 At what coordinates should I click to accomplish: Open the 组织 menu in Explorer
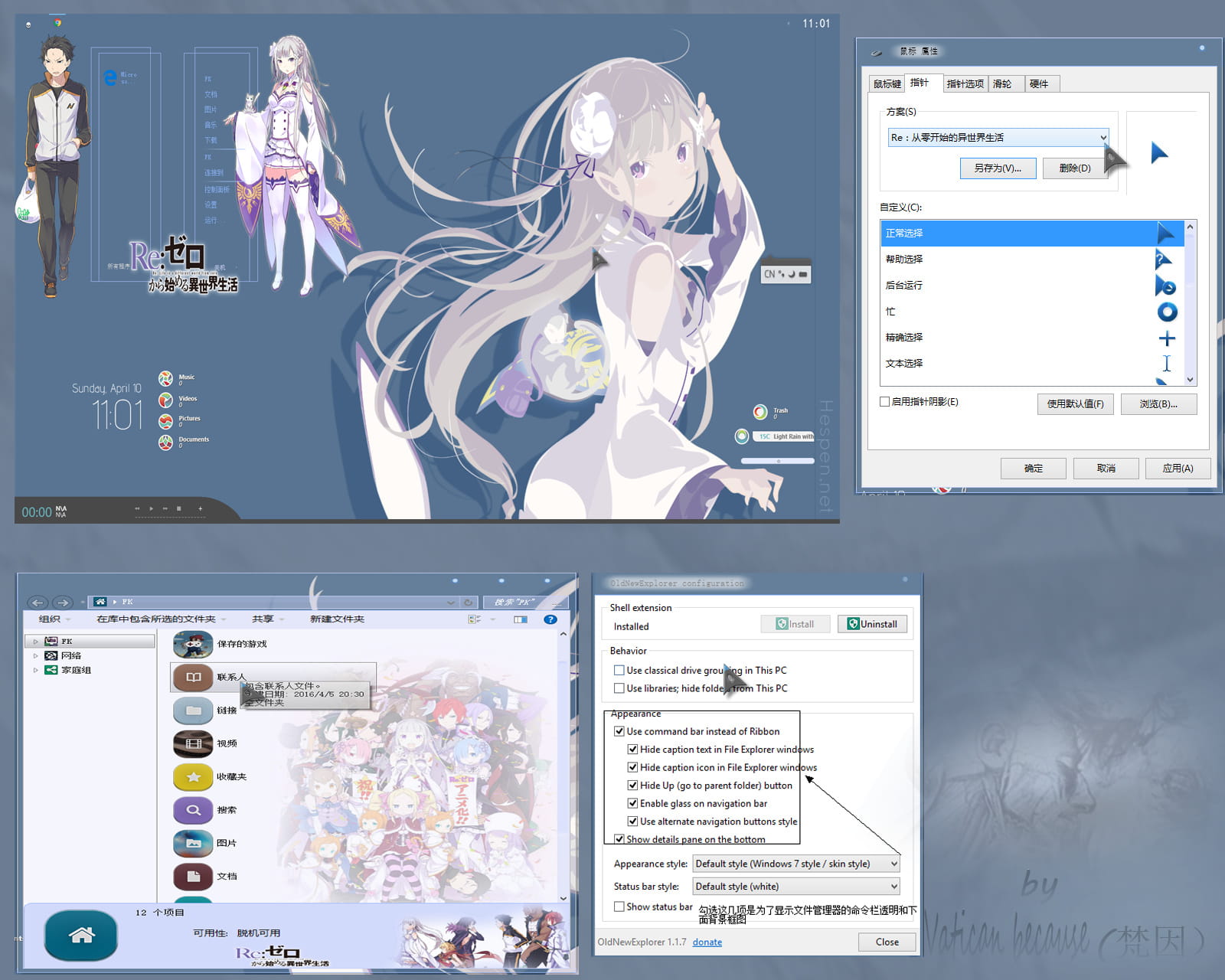tap(51, 619)
